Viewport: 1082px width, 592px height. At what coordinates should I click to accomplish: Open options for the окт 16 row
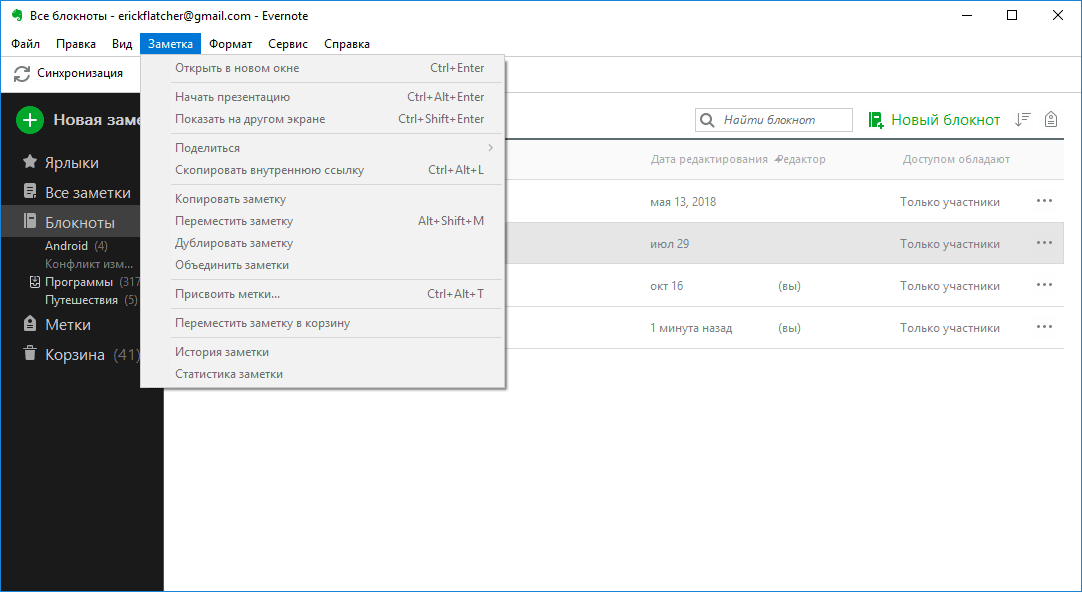pyautogui.click(x=1044, y=285)
